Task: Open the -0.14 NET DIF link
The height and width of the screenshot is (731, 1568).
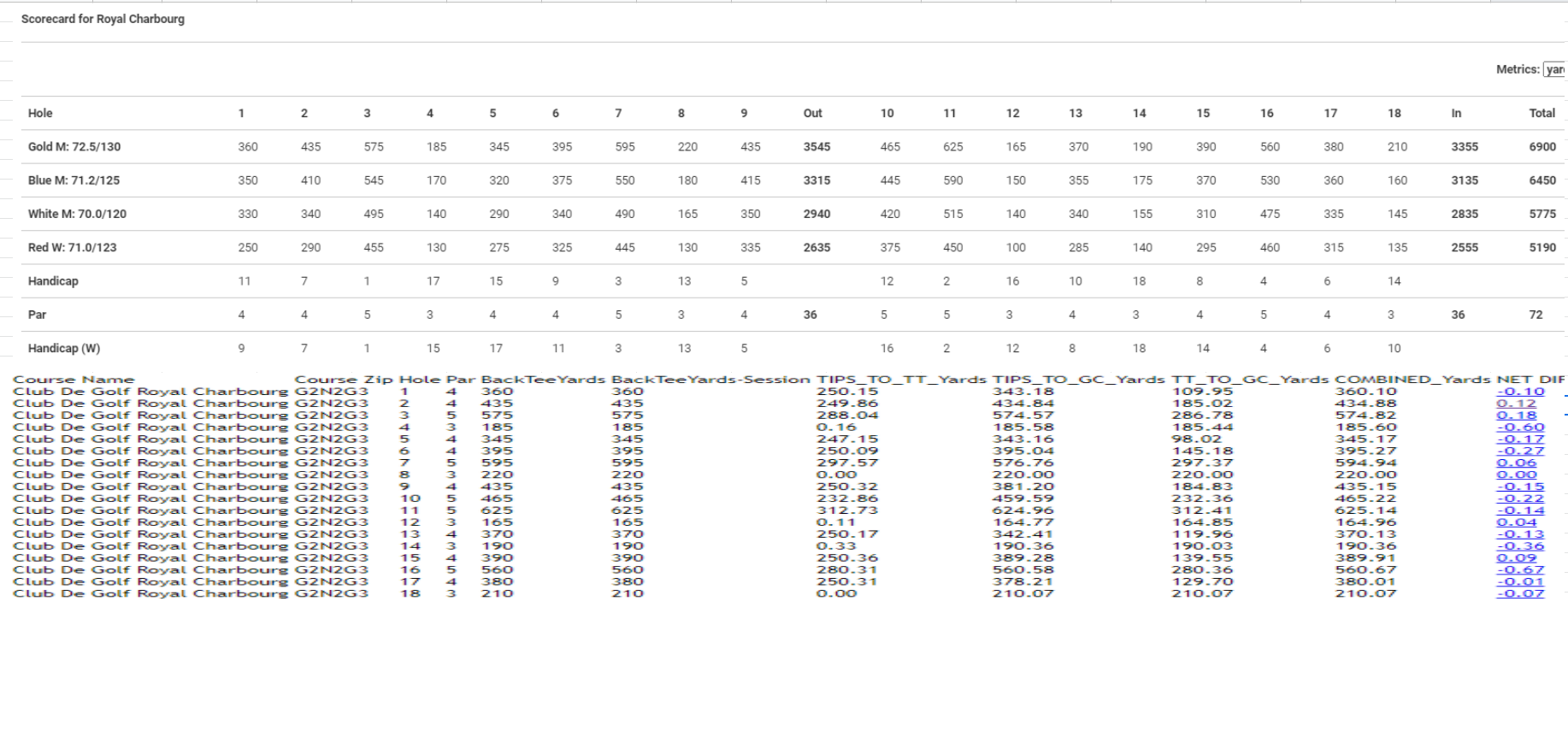Action: point(1520,510)
